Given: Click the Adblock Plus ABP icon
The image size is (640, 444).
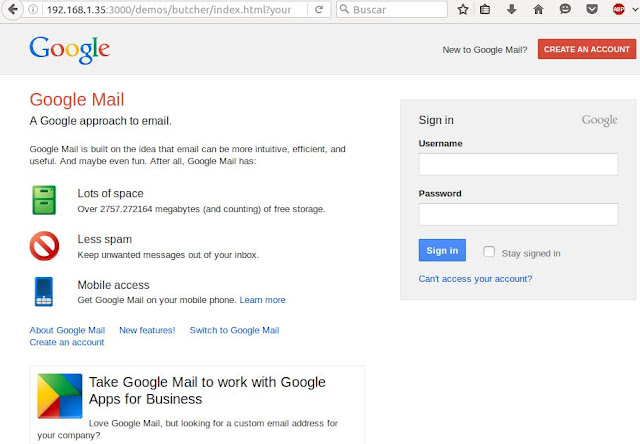Looking at the screenshot, I should [619, 9].
